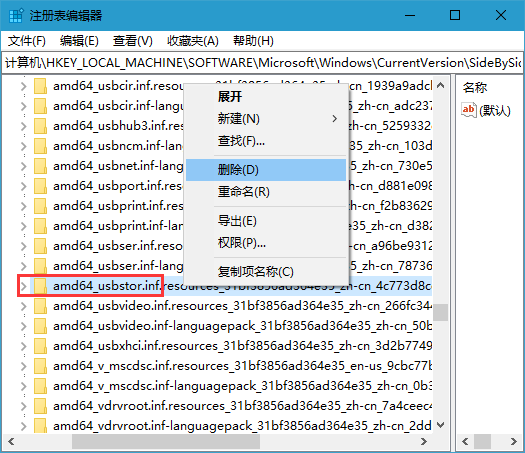This screenshot has width=525, height=453.
Task: Select amd64_vdrvroot.inf-languagepack tree row text
Action: [242, 426]
